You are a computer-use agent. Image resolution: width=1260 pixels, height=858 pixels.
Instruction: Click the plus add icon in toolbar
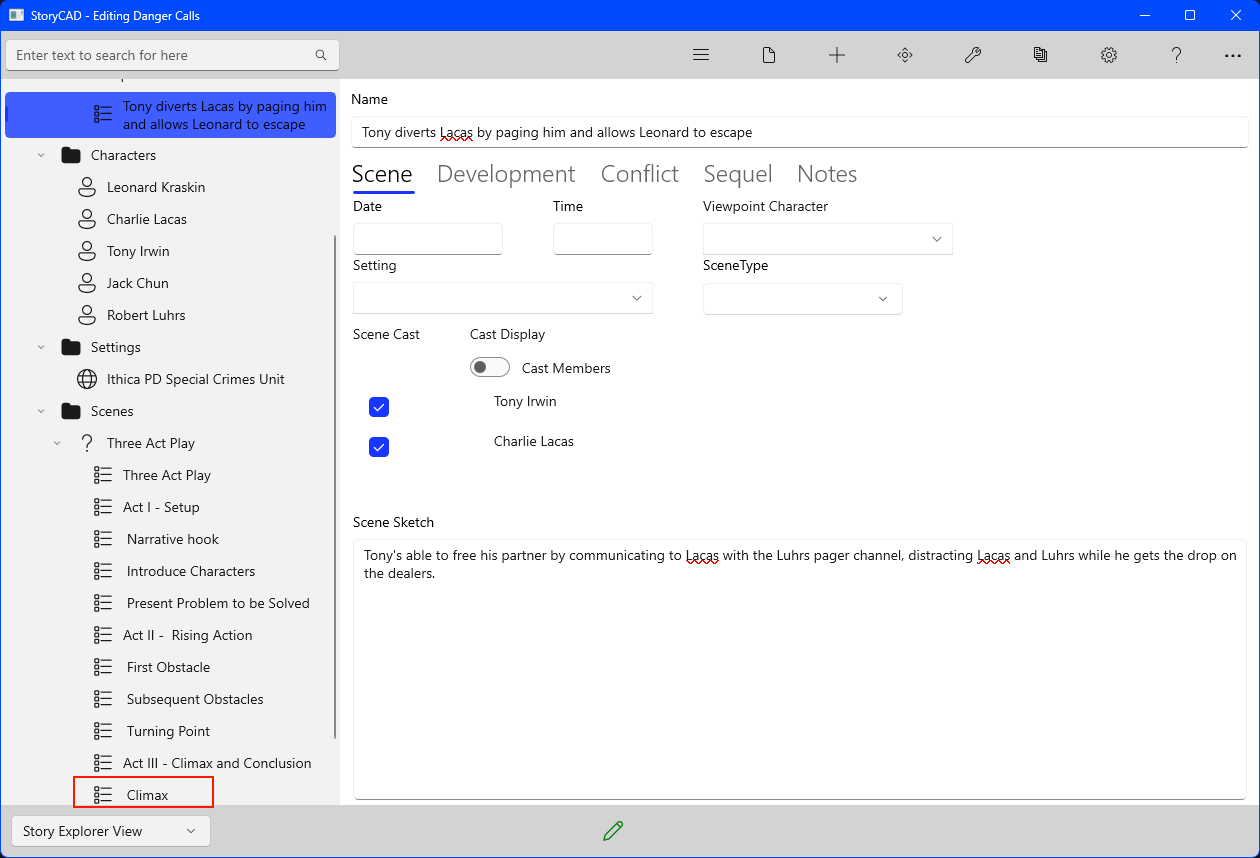pos(837,55)
